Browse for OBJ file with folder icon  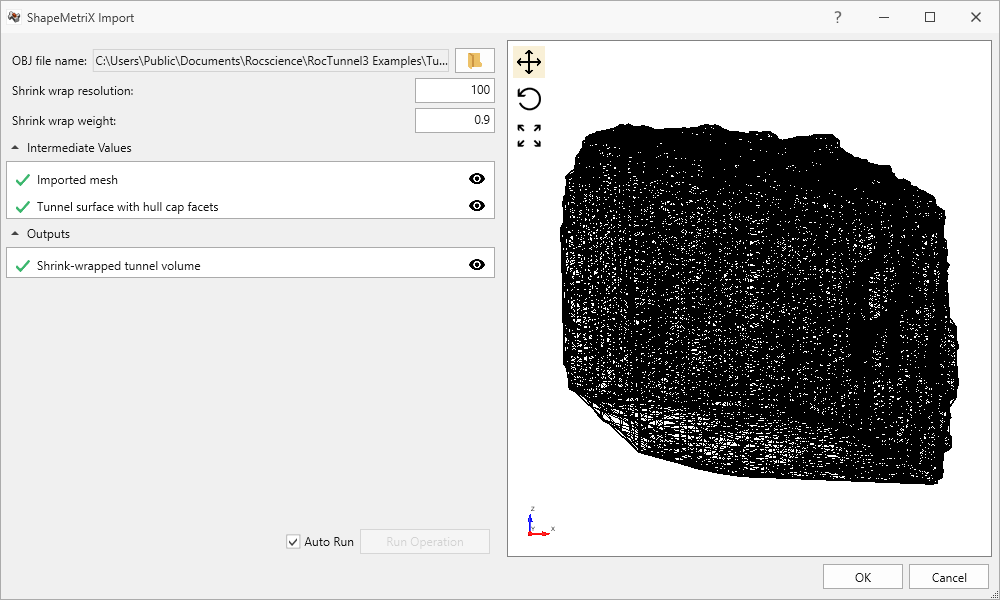click(x=474, y=61)
